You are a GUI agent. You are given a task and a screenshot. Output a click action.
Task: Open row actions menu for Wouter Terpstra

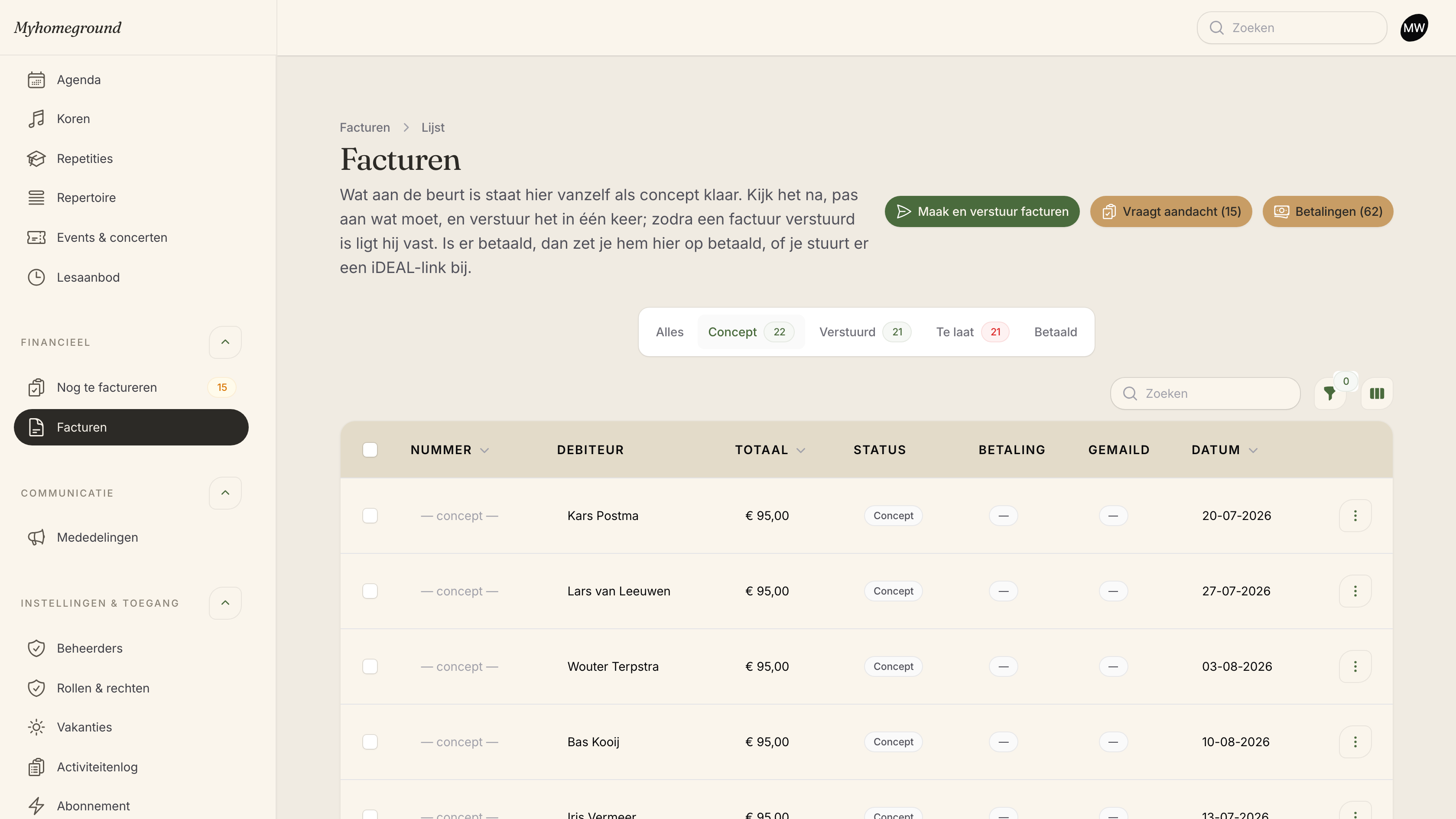point(1355,666)
